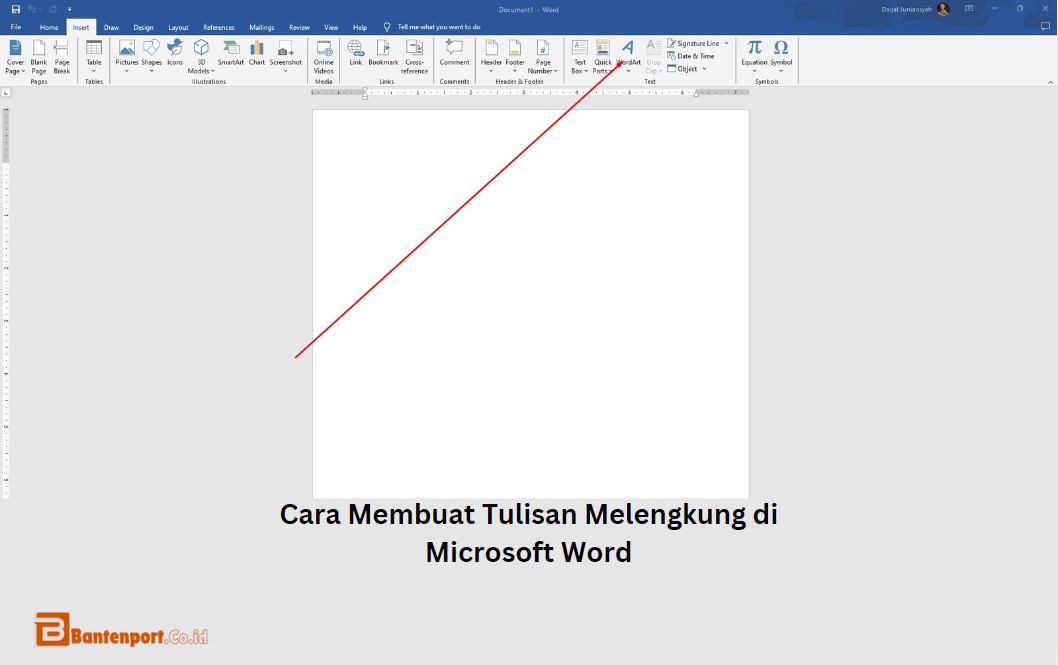Screen dimensions: 1058x665
Task: Take a Screenshot with the Screenshot tool
Action: 285,55
